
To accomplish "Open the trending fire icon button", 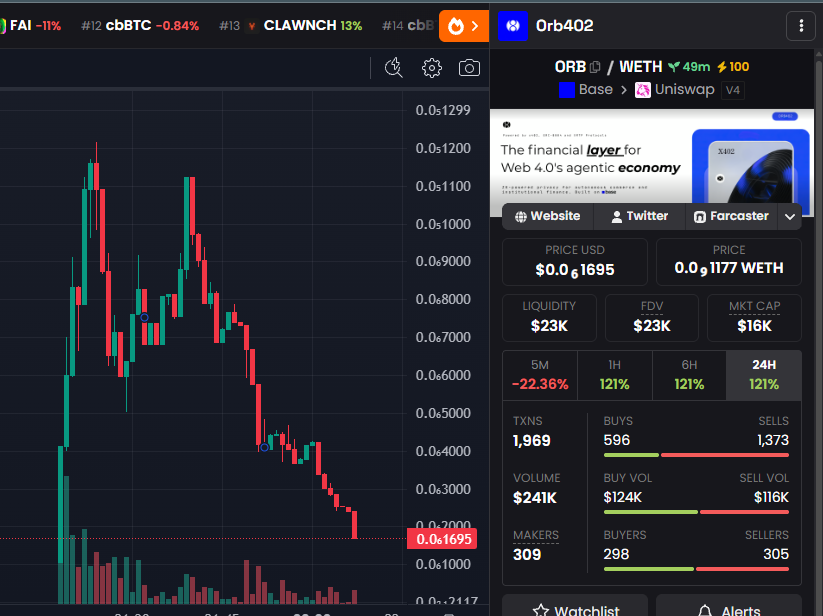I will click(464, 26).
